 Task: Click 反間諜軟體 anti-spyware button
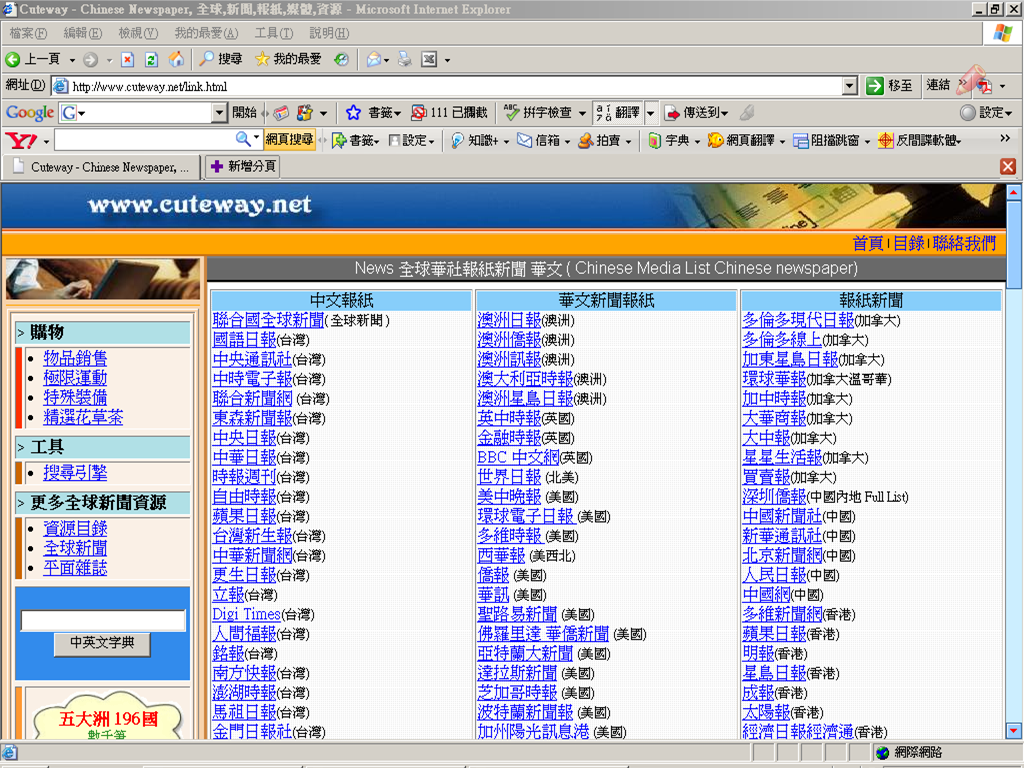(920, 140)
